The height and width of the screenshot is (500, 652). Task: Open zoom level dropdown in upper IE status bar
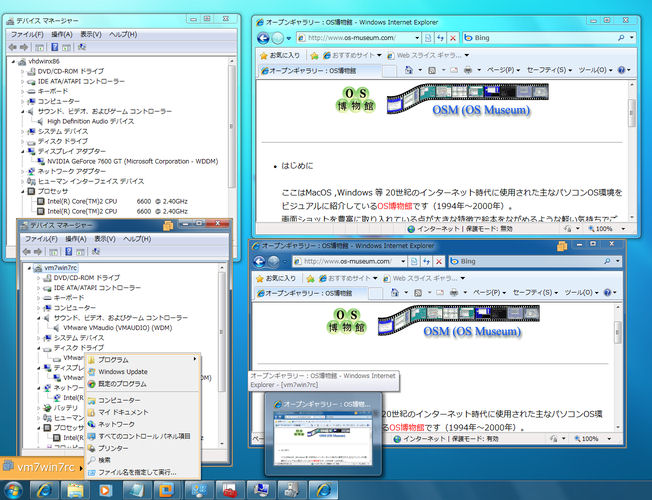pos(623,229)
